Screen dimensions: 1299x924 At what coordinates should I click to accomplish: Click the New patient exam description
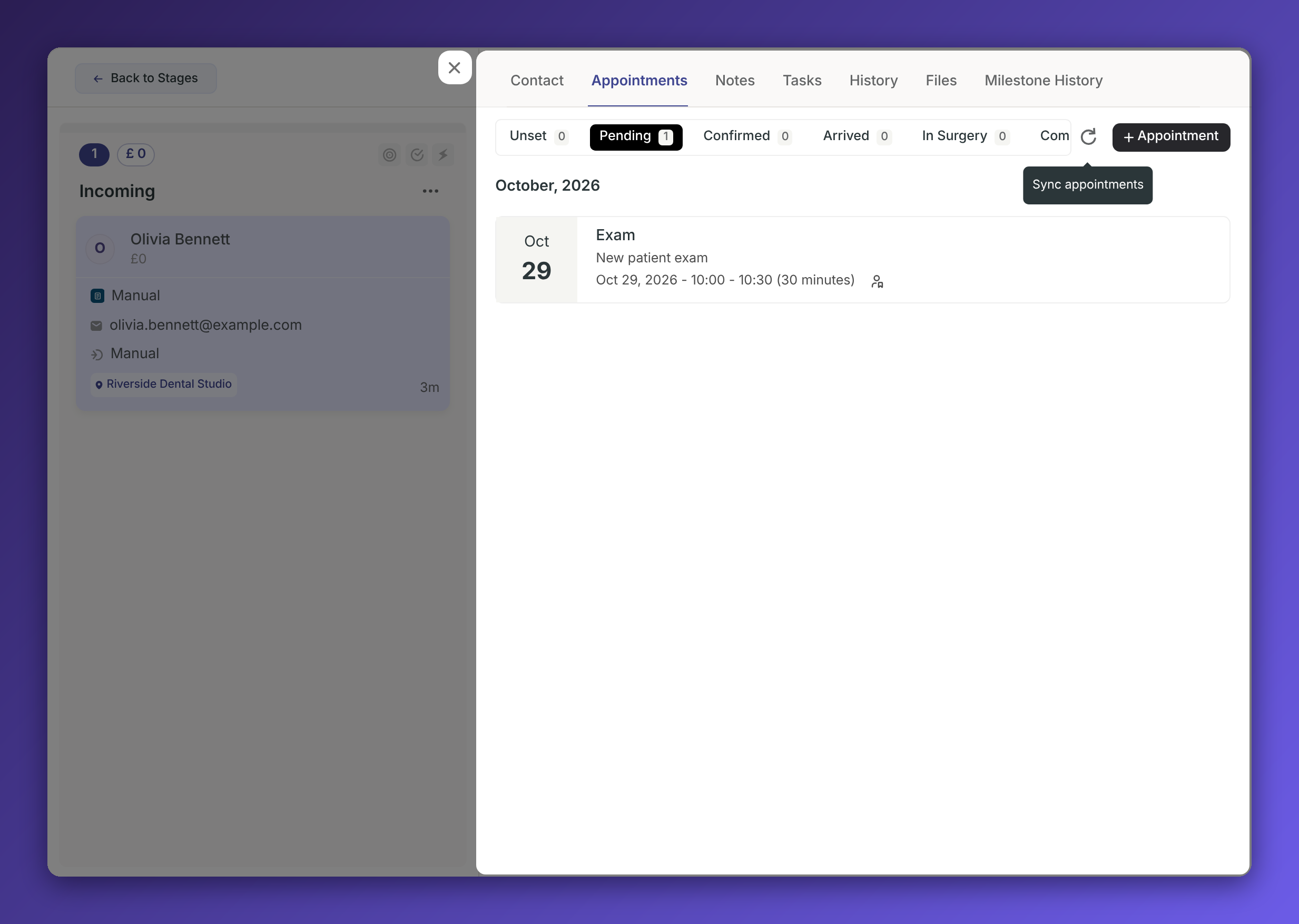652,258
